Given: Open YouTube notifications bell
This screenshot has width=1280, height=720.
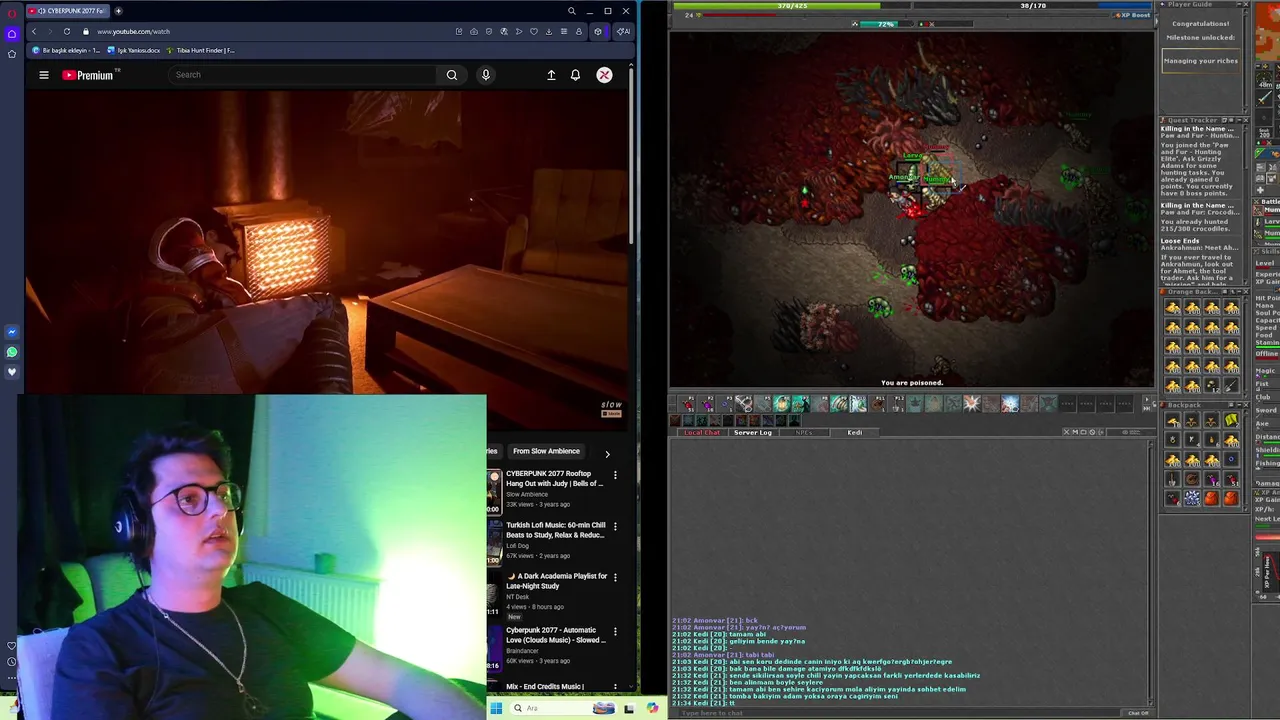Looking at the screenshot, I should (x=575, y=75).
